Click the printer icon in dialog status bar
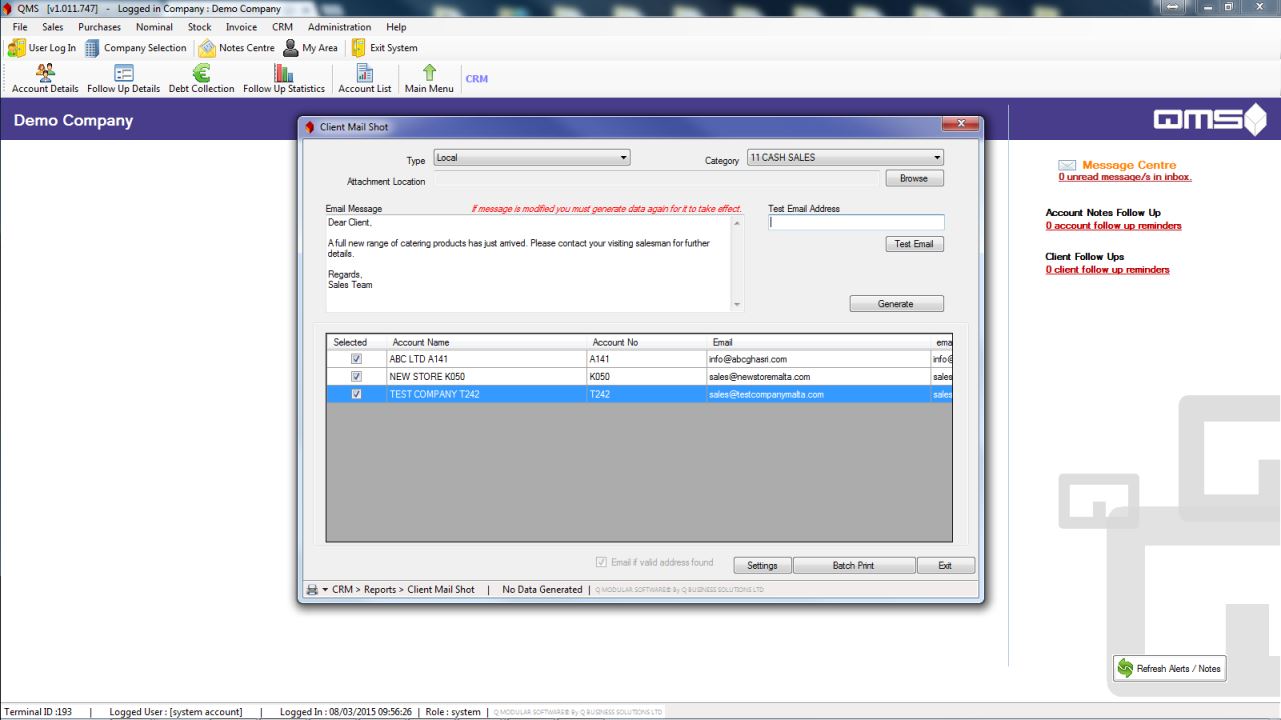This screenshot has width=1281, height=720. pos(312,590)
